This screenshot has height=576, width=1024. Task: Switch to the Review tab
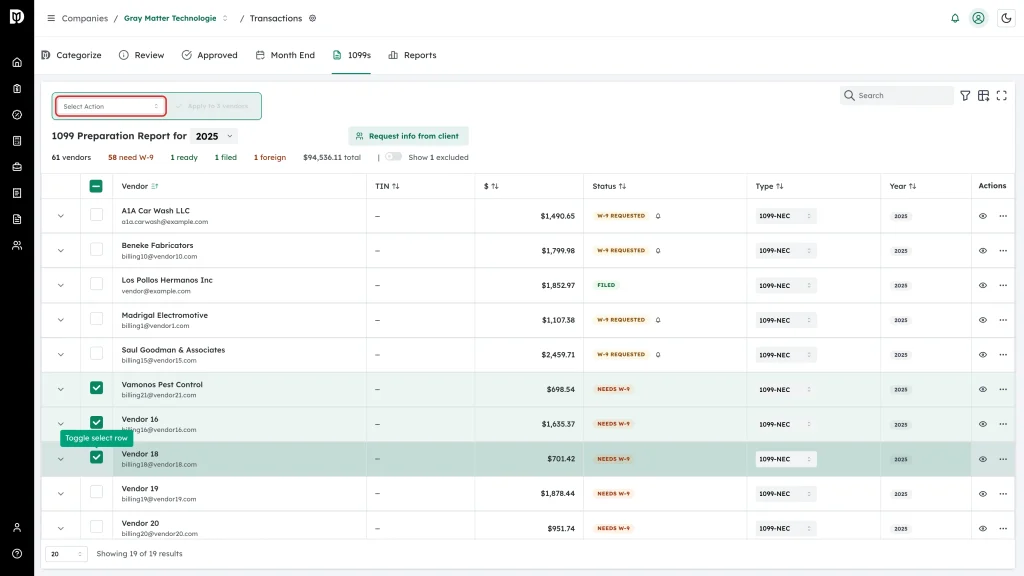point(142,55)
